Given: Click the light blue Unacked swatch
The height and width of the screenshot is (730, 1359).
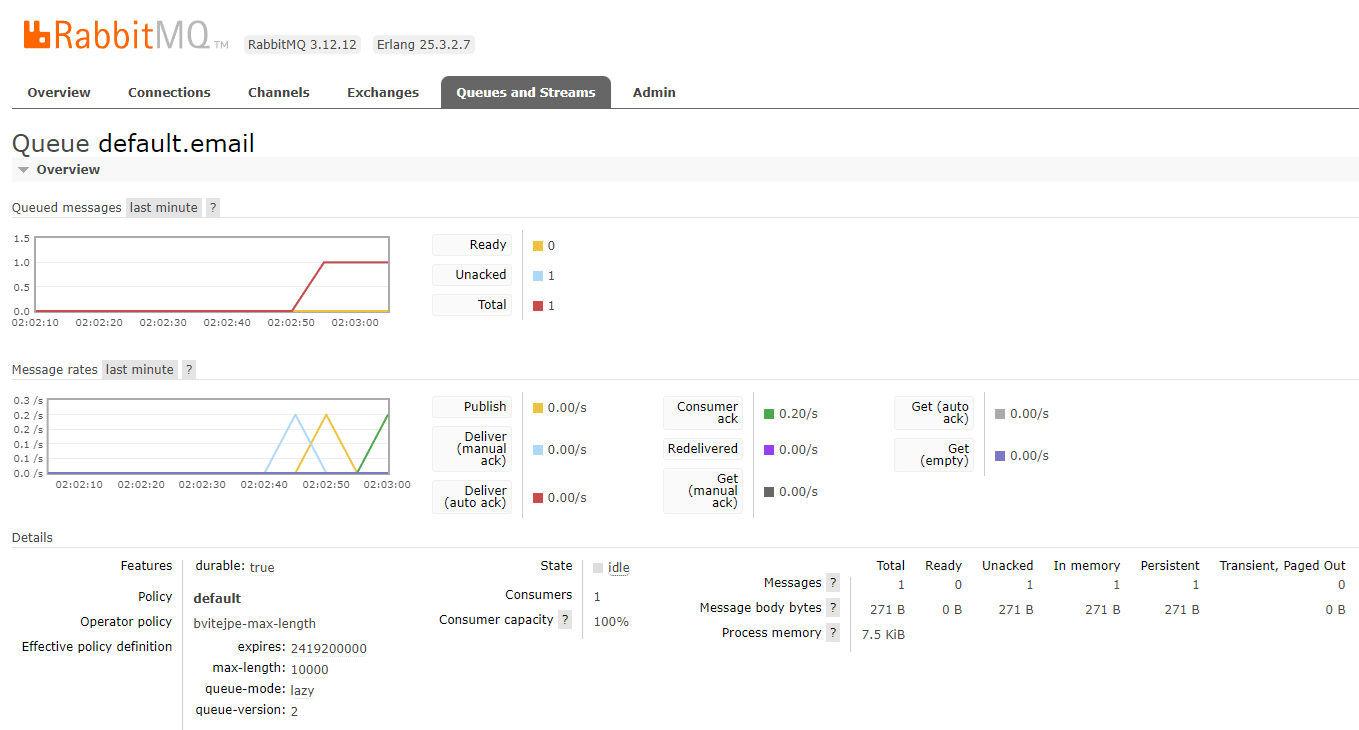Looking at the screenshot, I should tap(538, 276).
